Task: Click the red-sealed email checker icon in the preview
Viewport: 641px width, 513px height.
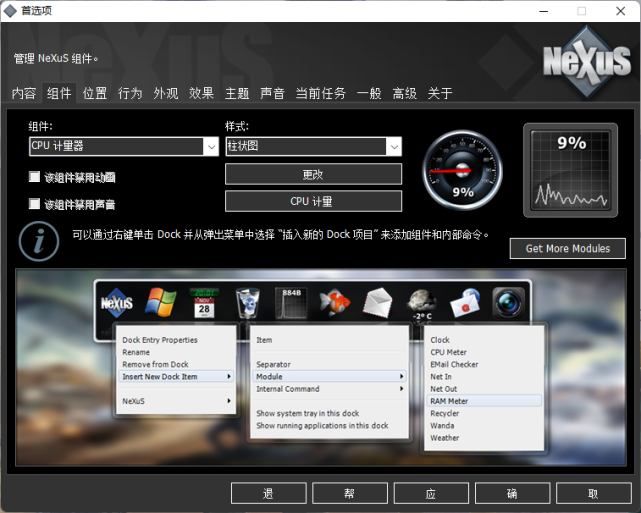Action: coord(465,303)
